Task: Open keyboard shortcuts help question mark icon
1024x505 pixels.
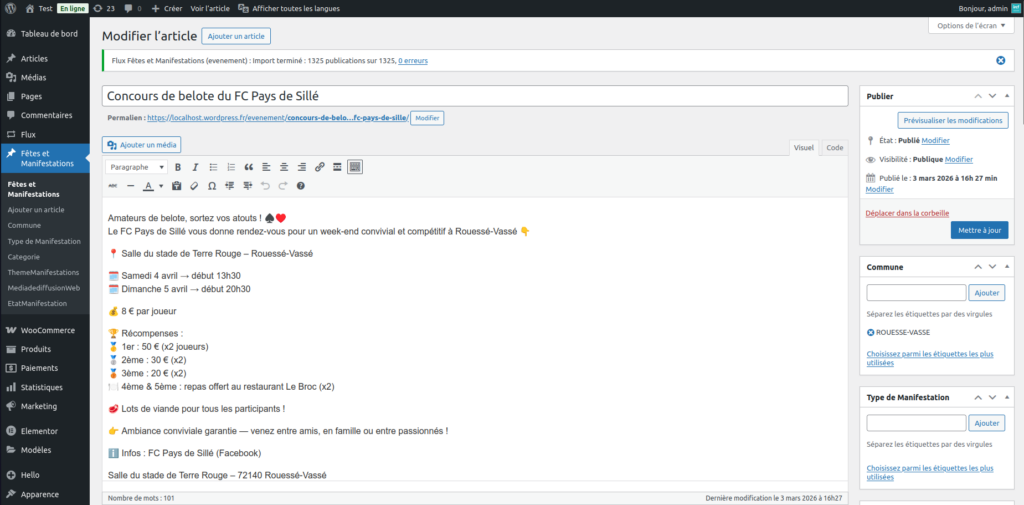Action: click(x=301, y=186)
